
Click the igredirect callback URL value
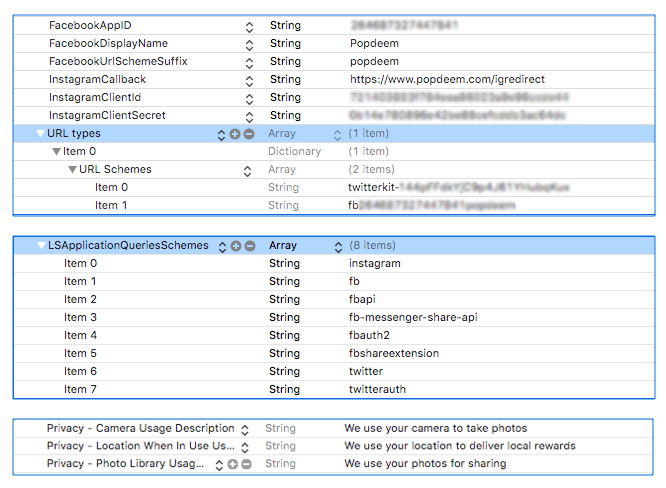click(x=447, y=79)
